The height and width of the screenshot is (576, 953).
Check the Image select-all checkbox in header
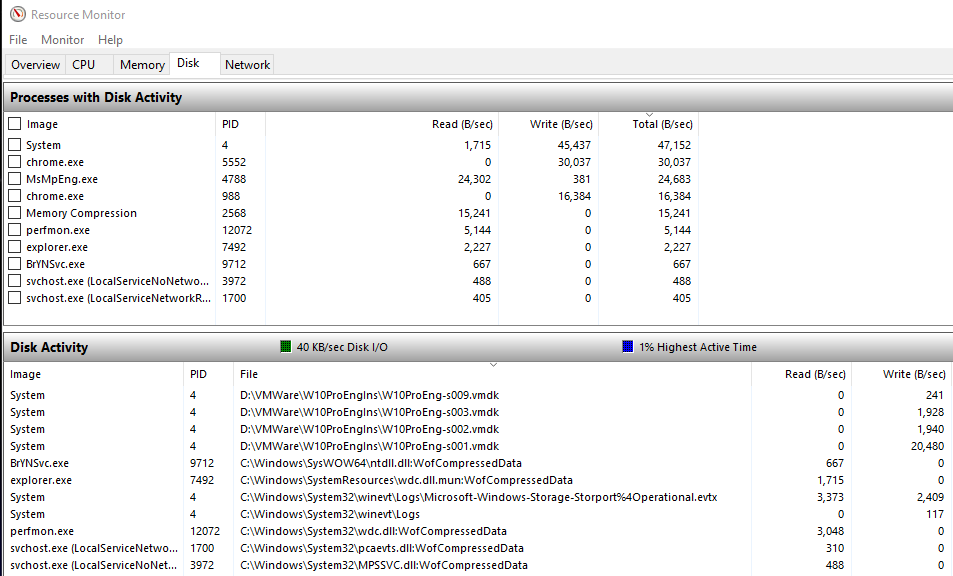(x=15, y=124)
